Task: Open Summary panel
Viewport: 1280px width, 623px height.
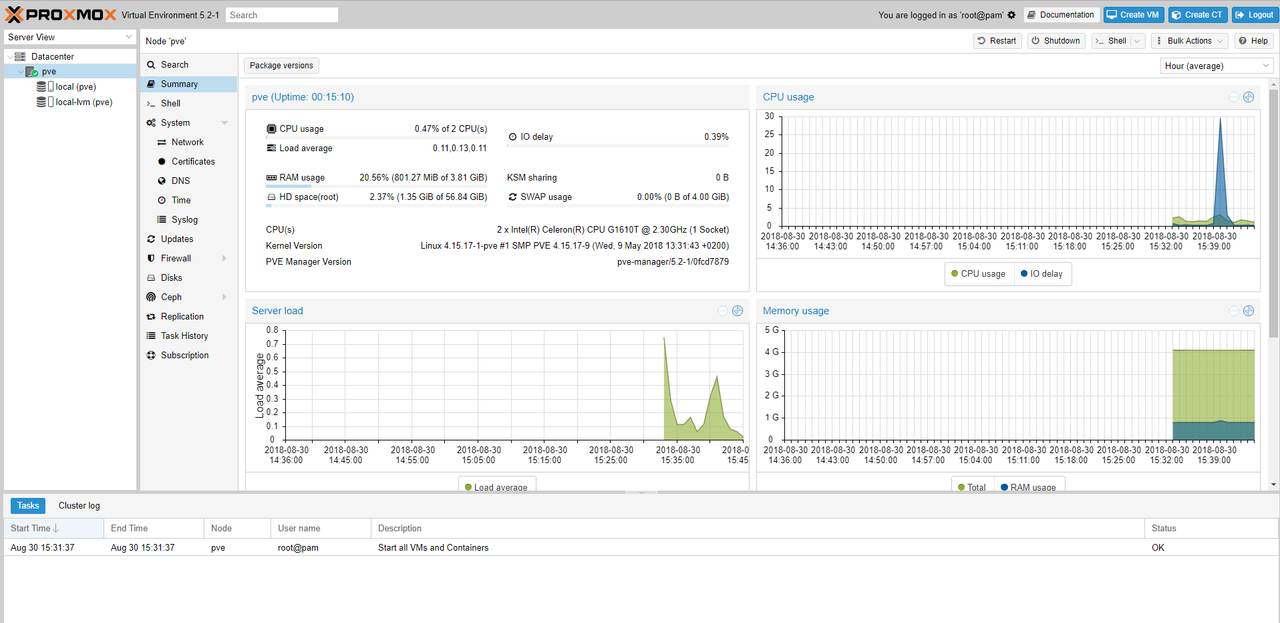Action: pos(189,84)
